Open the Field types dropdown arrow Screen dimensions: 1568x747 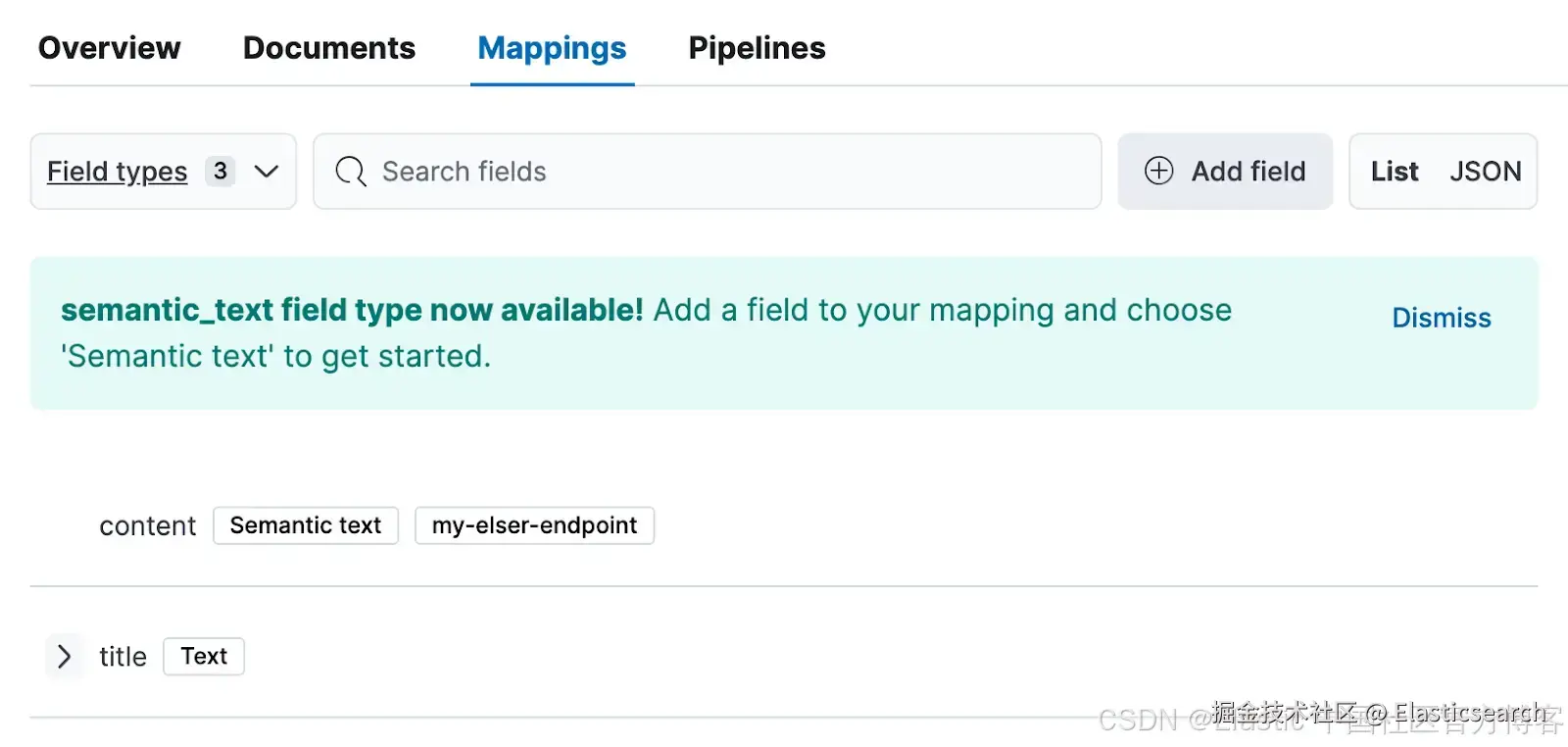(267, 172)
